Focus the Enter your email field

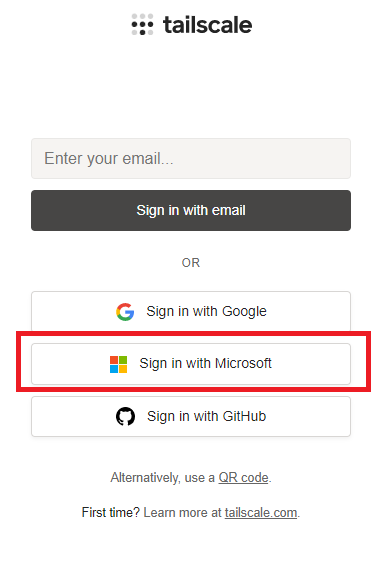pos(191,158)
